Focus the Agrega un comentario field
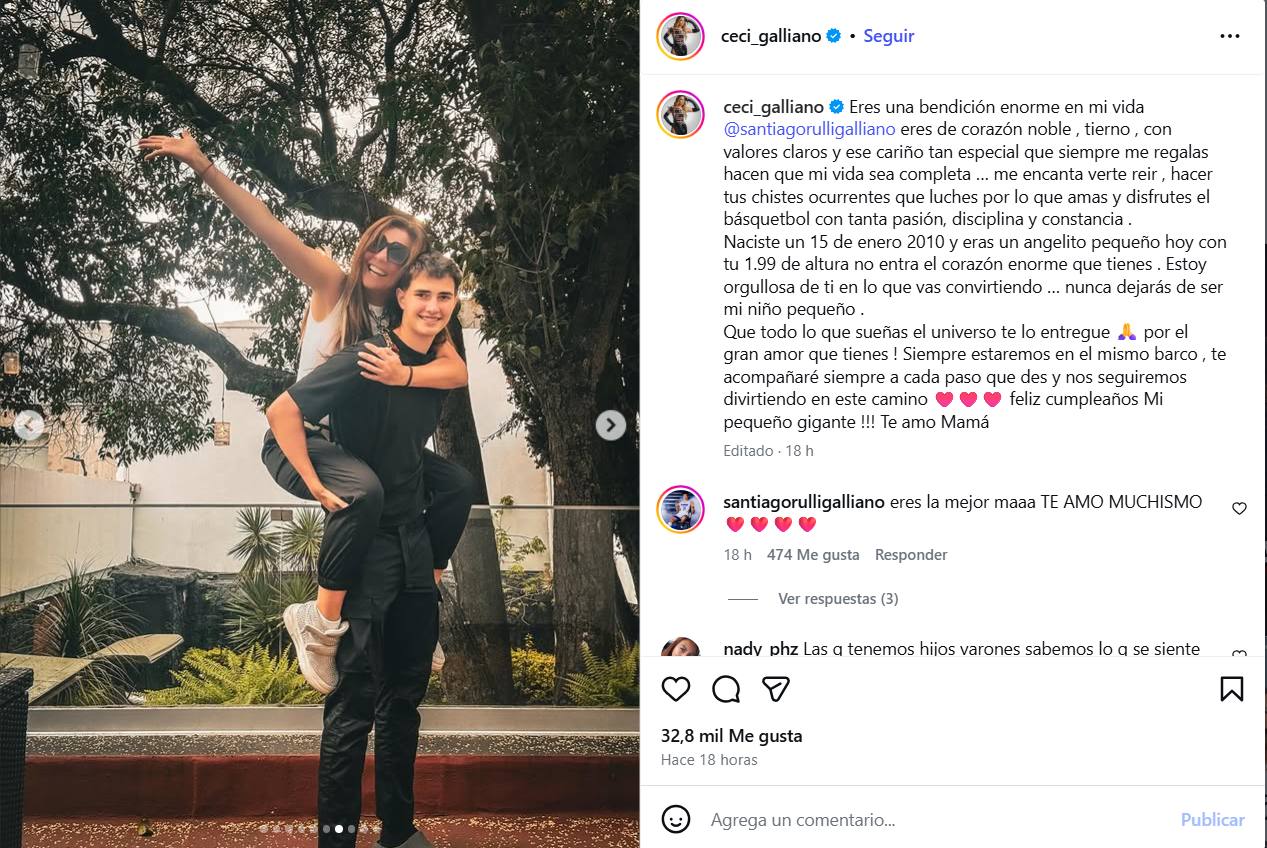Viewport: 1267px width, 848px height. 935,820
